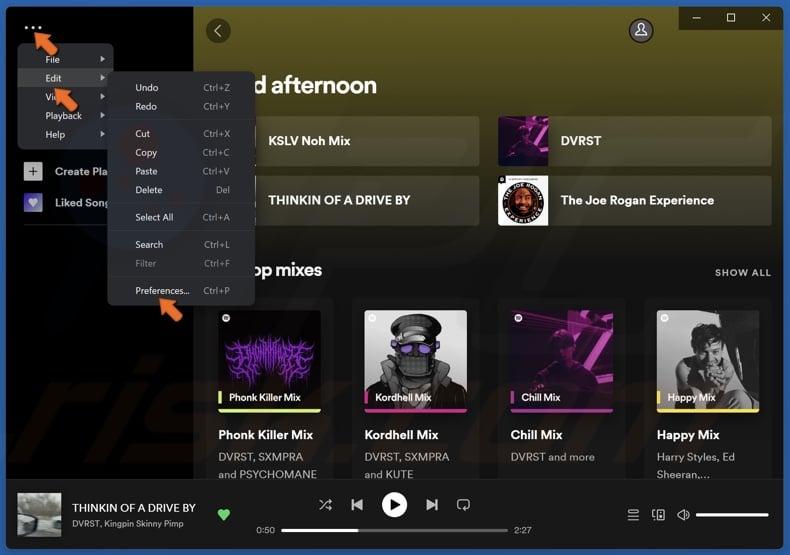790x555 pixels.
Task: Choose Redo from the Edit menu
Action: pyautogui.click(x=182, y=106)
